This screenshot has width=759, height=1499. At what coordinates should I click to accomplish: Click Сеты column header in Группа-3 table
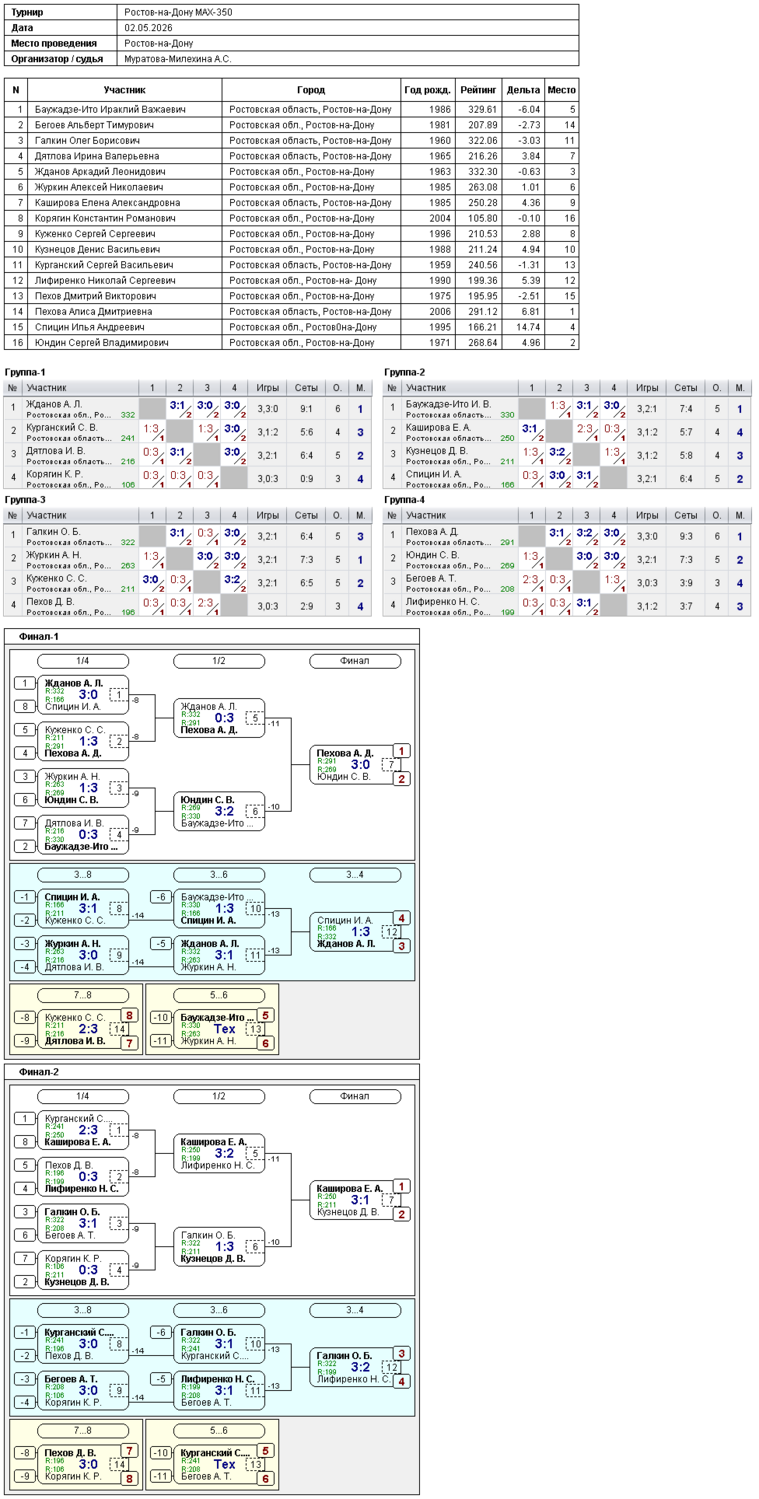(x=306, y=514)
